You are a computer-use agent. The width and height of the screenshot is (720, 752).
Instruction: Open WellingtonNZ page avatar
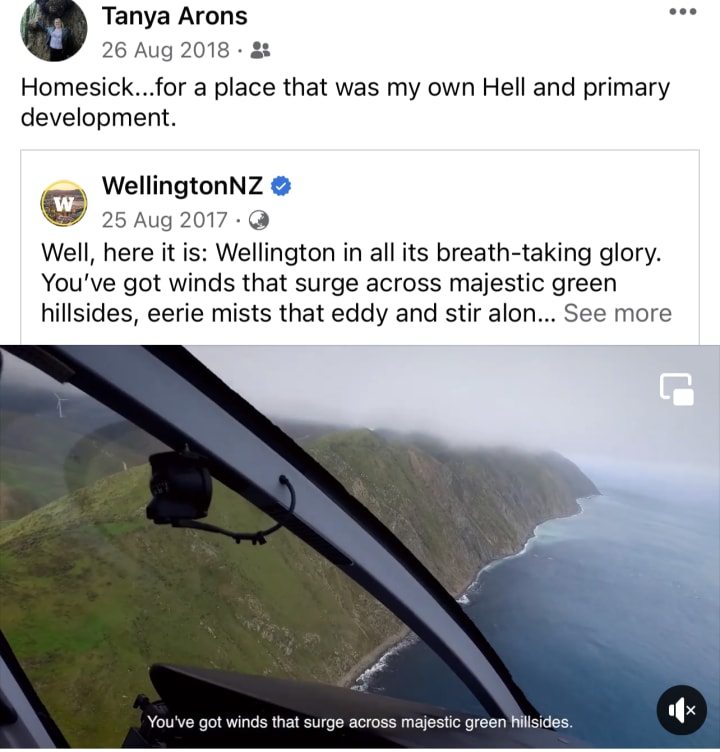(64, 203)
